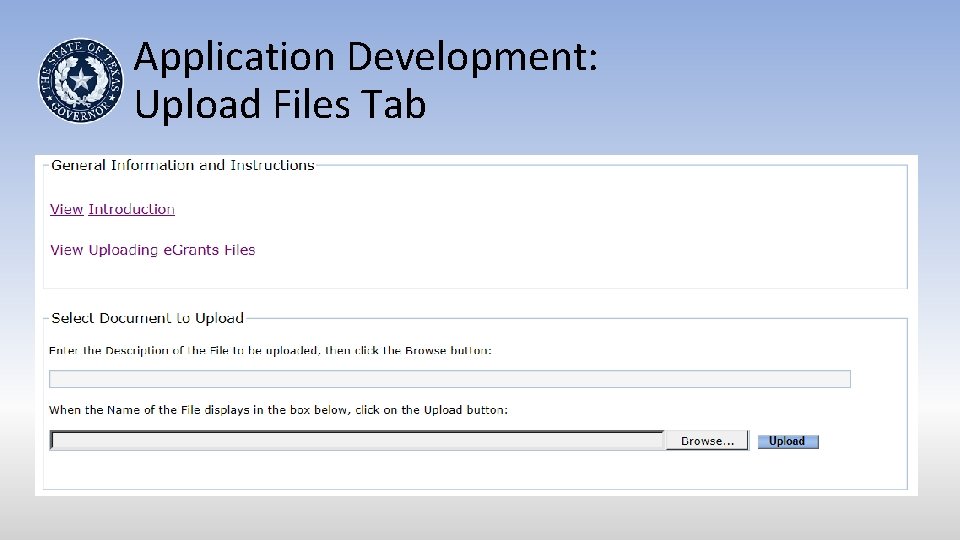960x540 pixels.
Task: Select 'General Information and Instructions' heading text
Action: pyautogui.click(x=182, y=165)
